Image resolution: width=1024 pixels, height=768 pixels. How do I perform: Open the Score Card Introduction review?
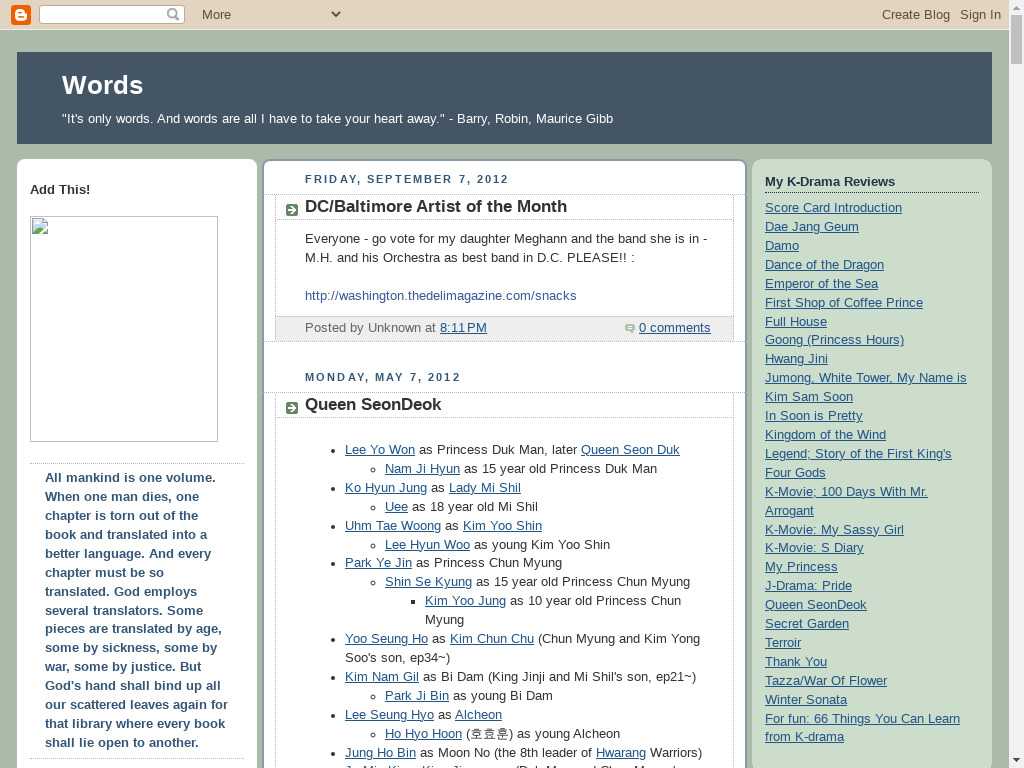[x=833, y=208]
